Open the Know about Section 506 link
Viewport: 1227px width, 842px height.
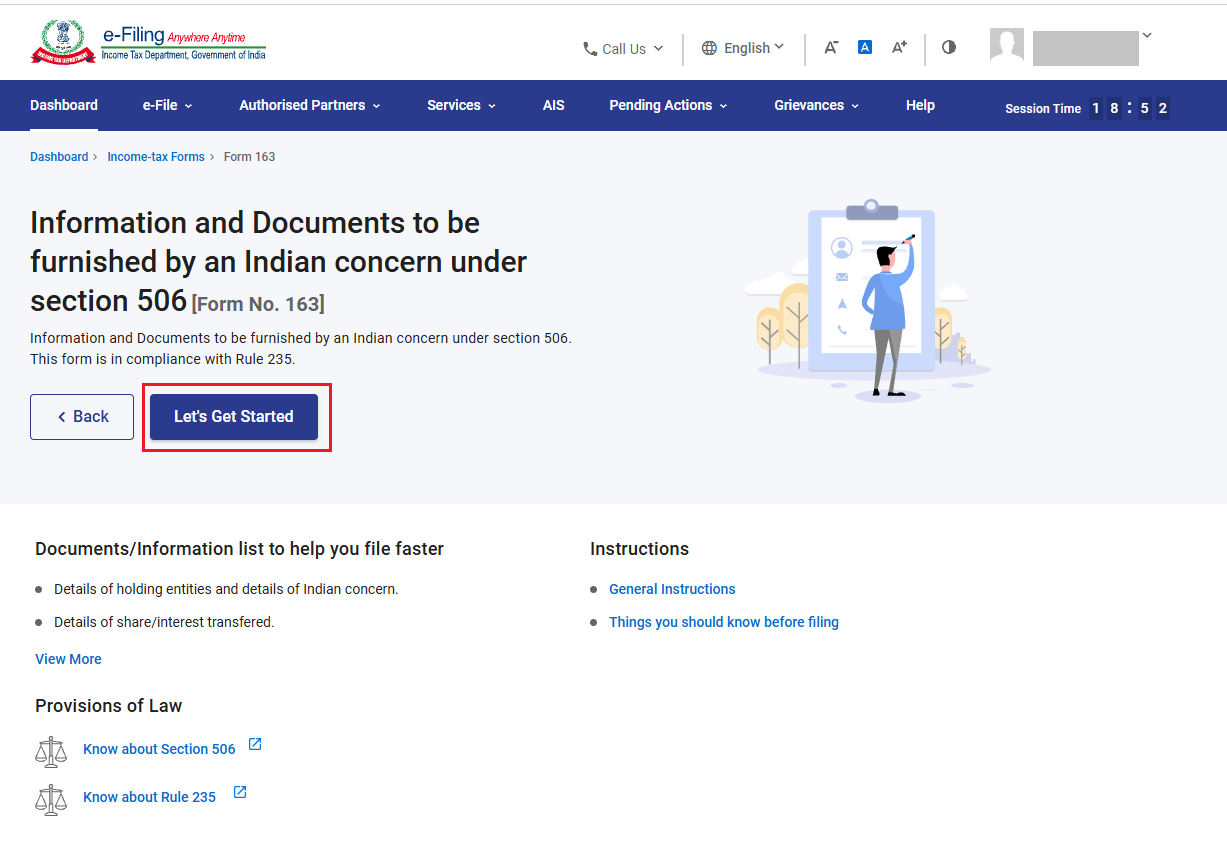(x=159, y=749)
